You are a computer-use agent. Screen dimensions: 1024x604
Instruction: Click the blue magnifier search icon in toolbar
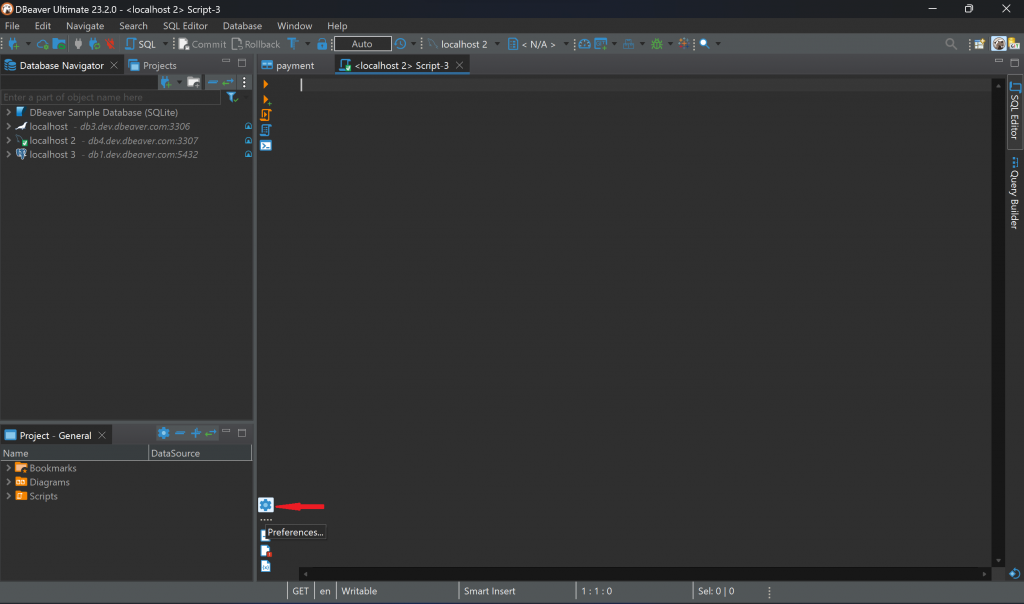(x=705, y=44)
